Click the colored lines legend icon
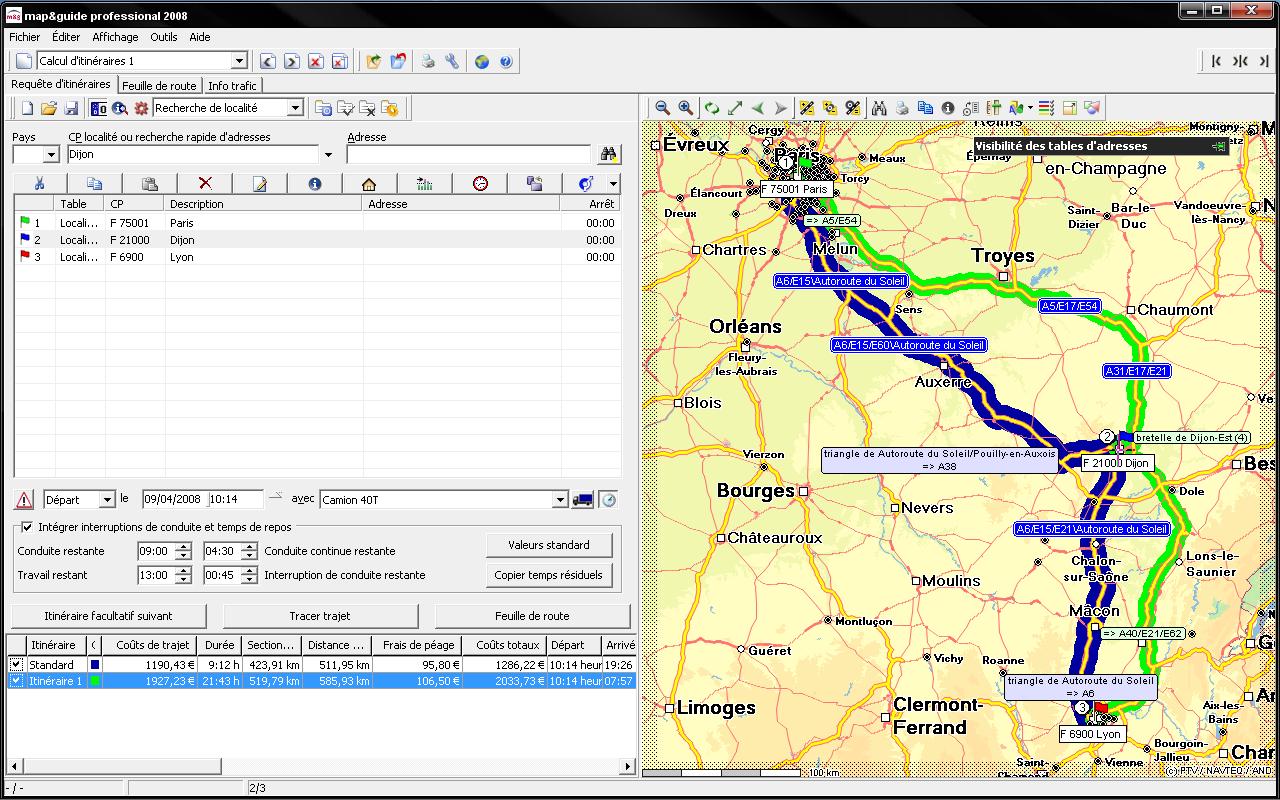The height and width of the screenshot is (800, 1280). click(1046, 108)
